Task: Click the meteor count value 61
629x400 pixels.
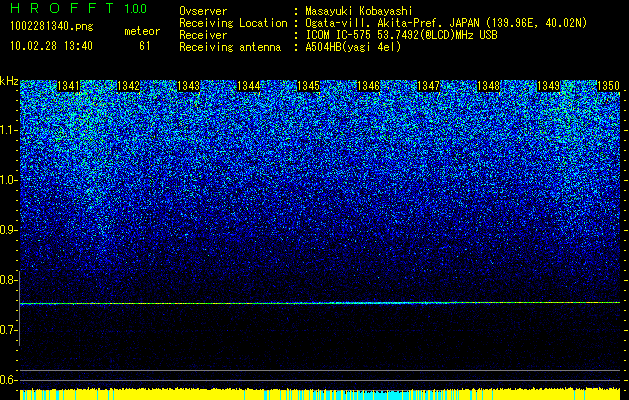Action: pos(145,46)
